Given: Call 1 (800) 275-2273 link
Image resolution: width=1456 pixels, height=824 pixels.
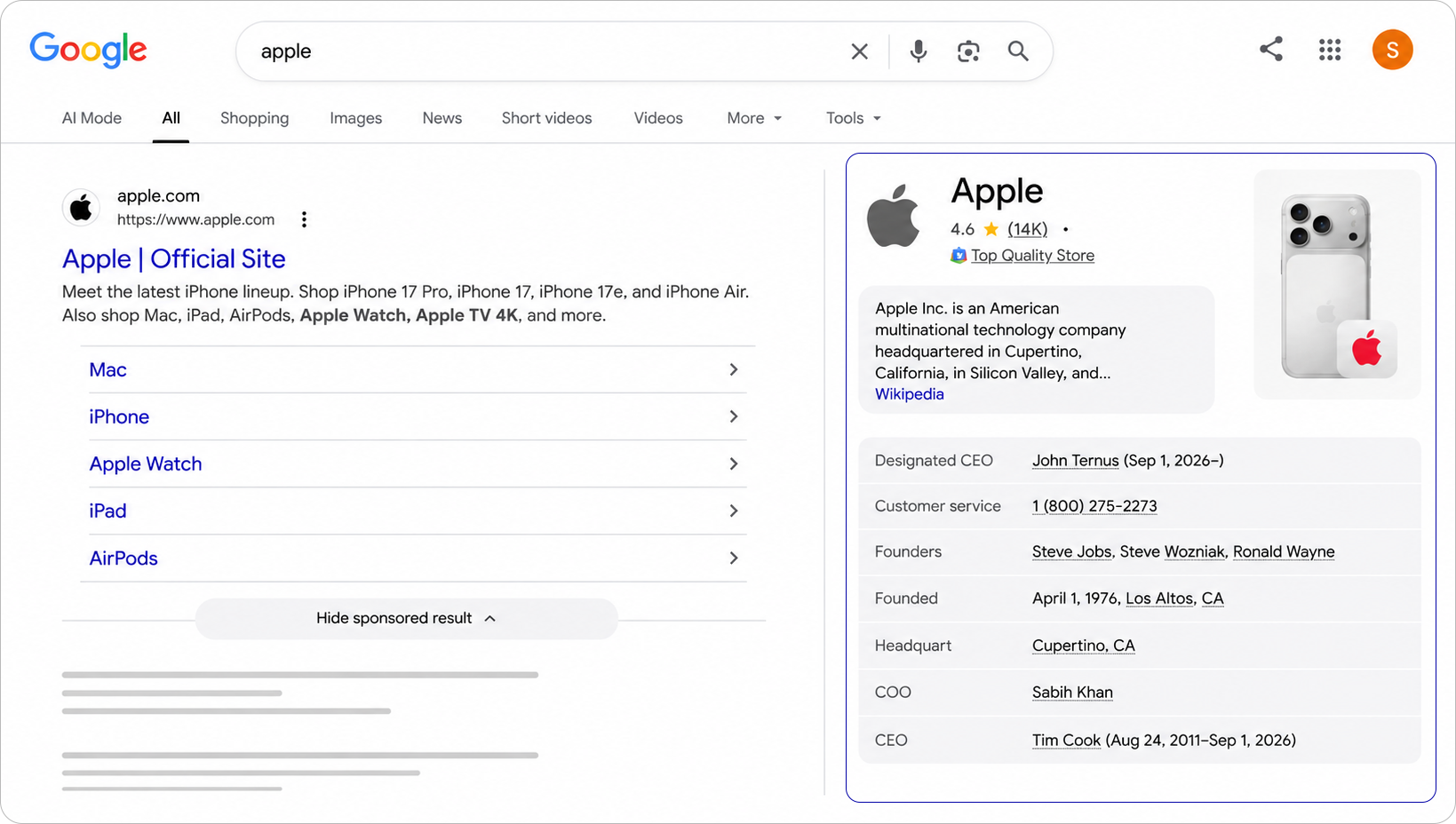Looking at the screenshot, I should 1094,506.
